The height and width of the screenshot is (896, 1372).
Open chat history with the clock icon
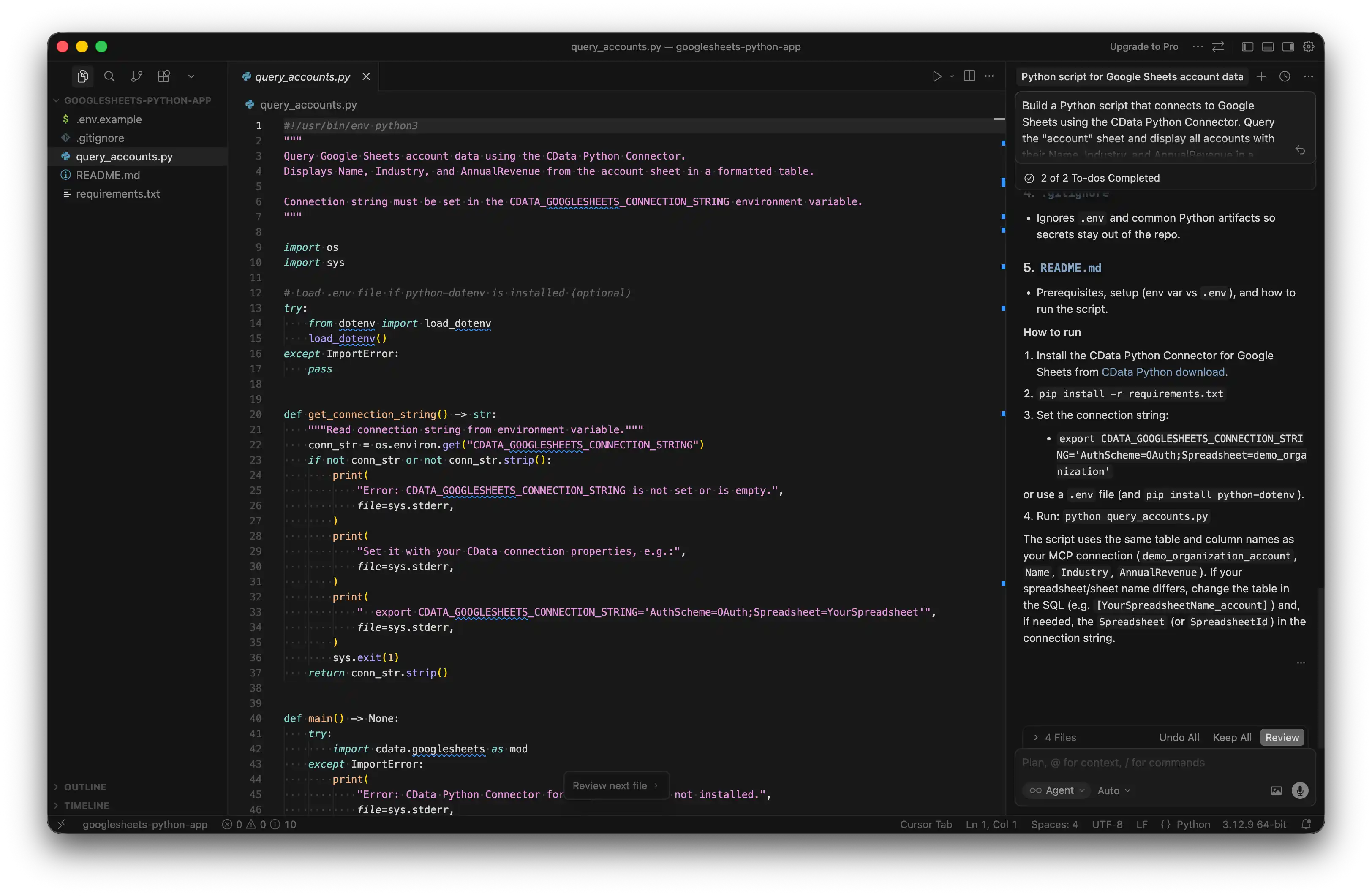tap(1285, 76)
